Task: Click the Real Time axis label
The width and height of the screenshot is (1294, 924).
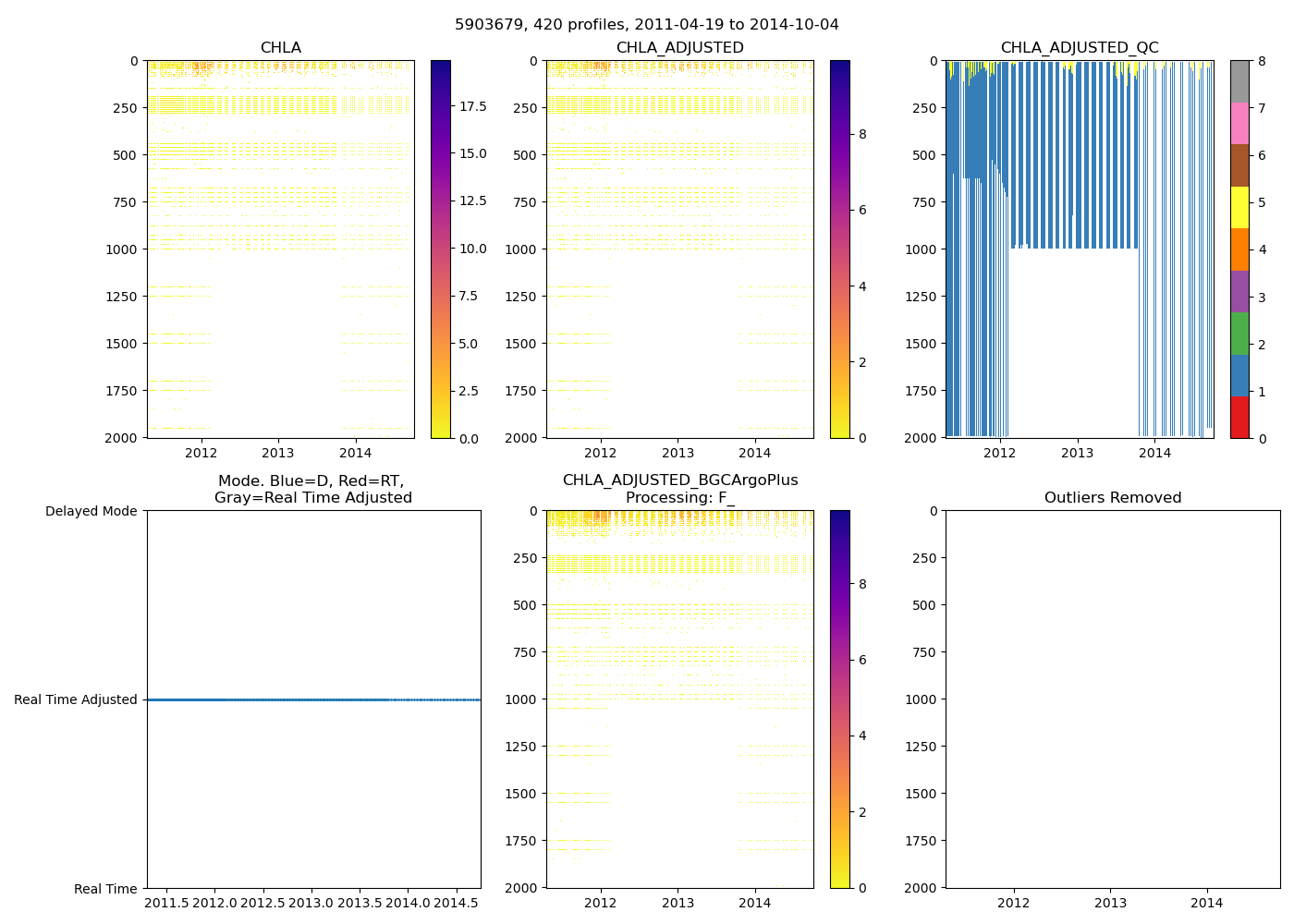Action: 105,889
